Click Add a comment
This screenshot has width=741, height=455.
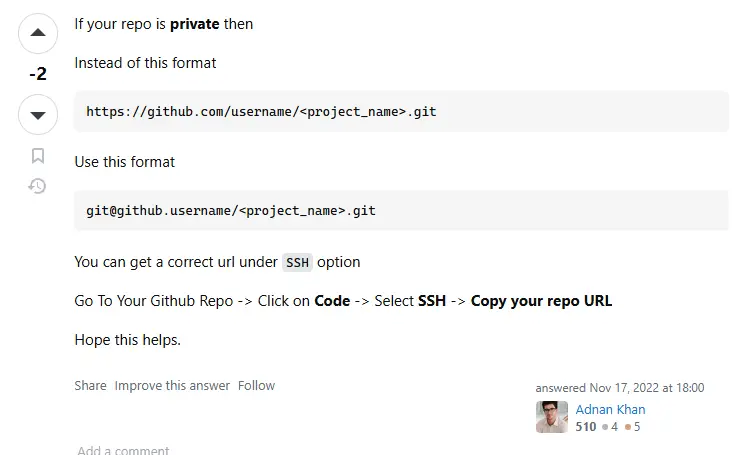click(123, 450)
